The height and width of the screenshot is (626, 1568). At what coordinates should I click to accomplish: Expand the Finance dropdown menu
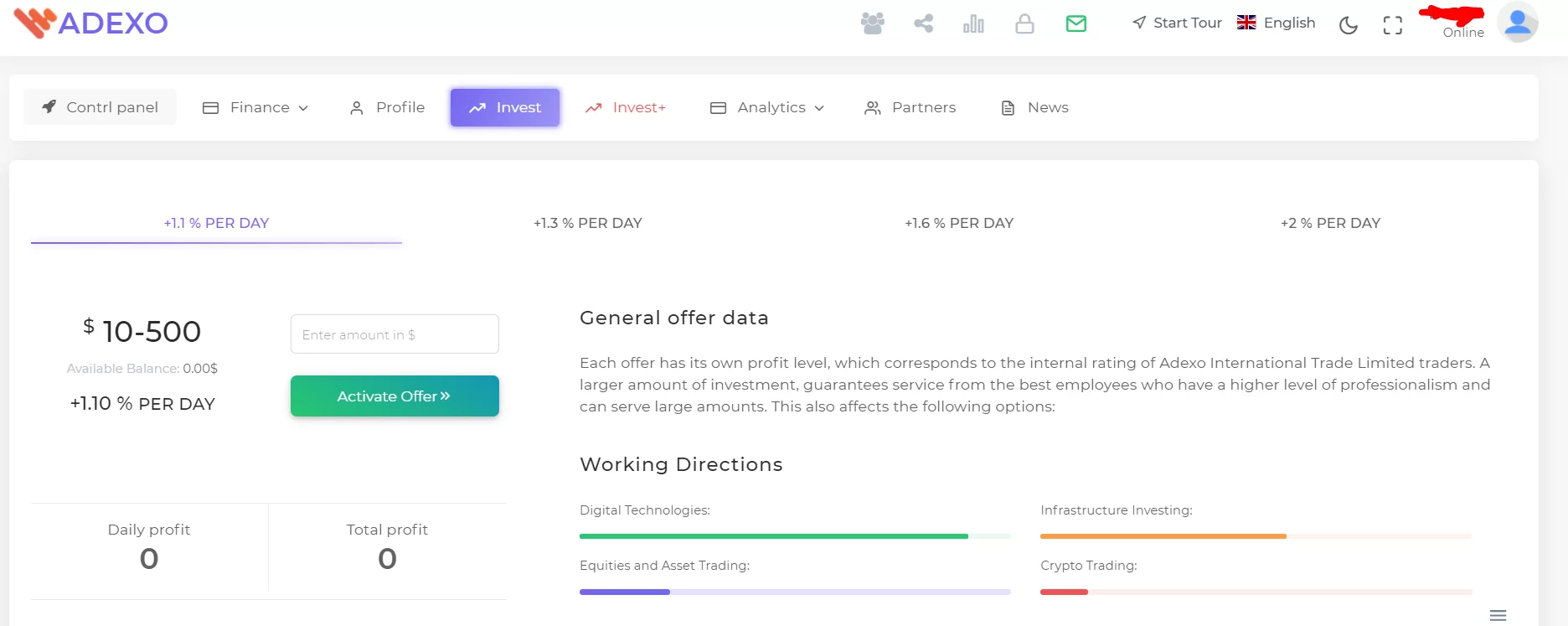(x=255, y=107)
